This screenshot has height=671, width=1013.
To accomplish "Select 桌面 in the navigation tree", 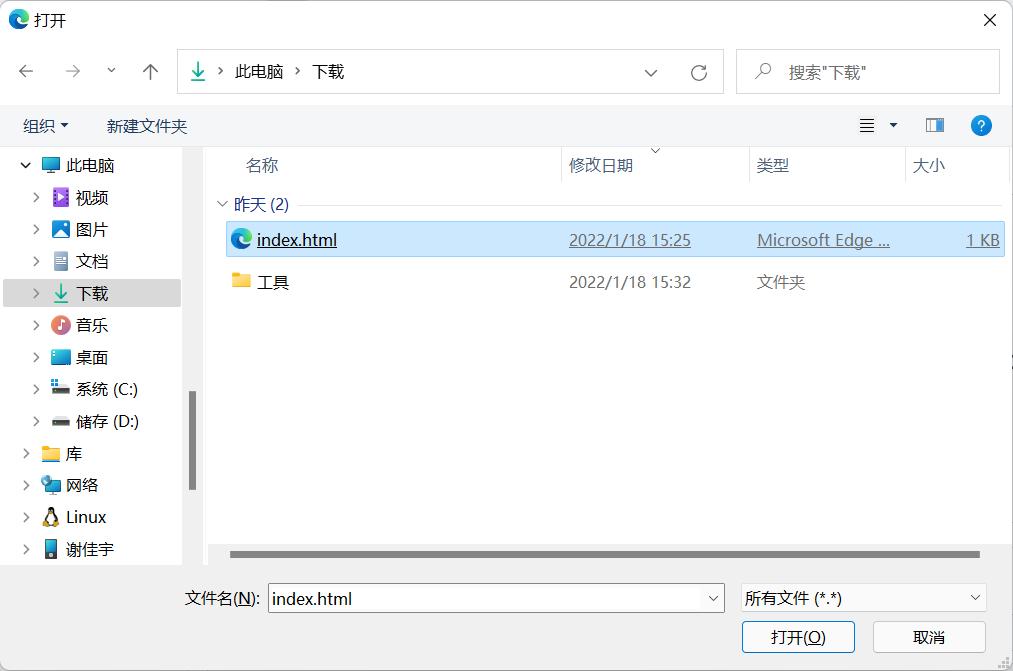I will [x=91, y=357].
